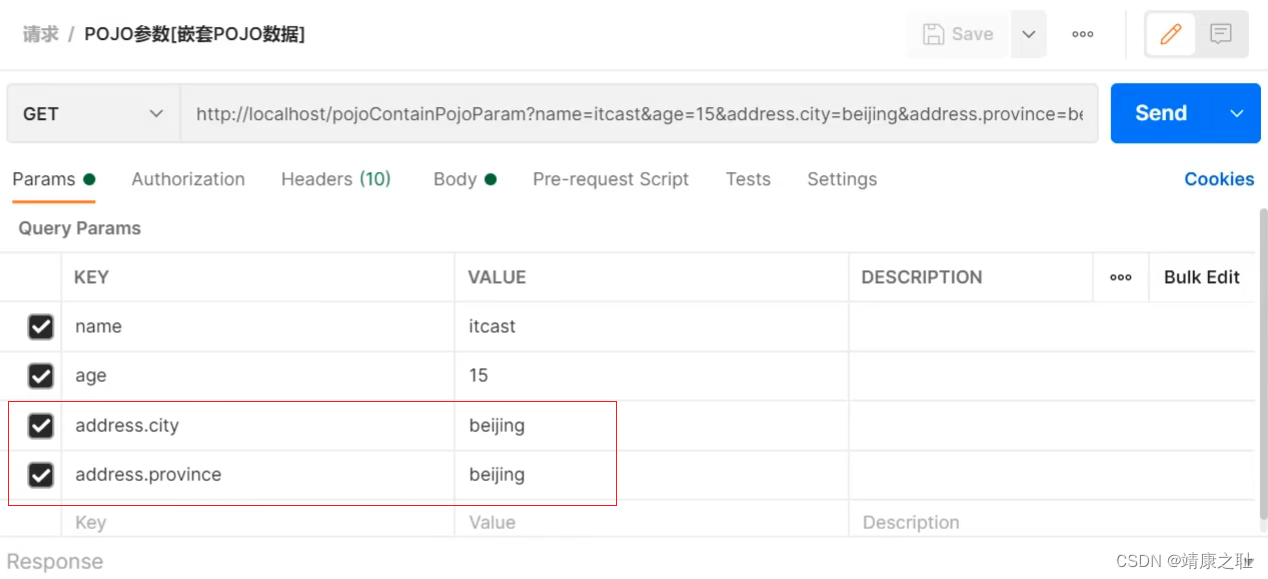Click the 'age' key cell
Viewport: 1268px width, 579px height.
point(258,376)
